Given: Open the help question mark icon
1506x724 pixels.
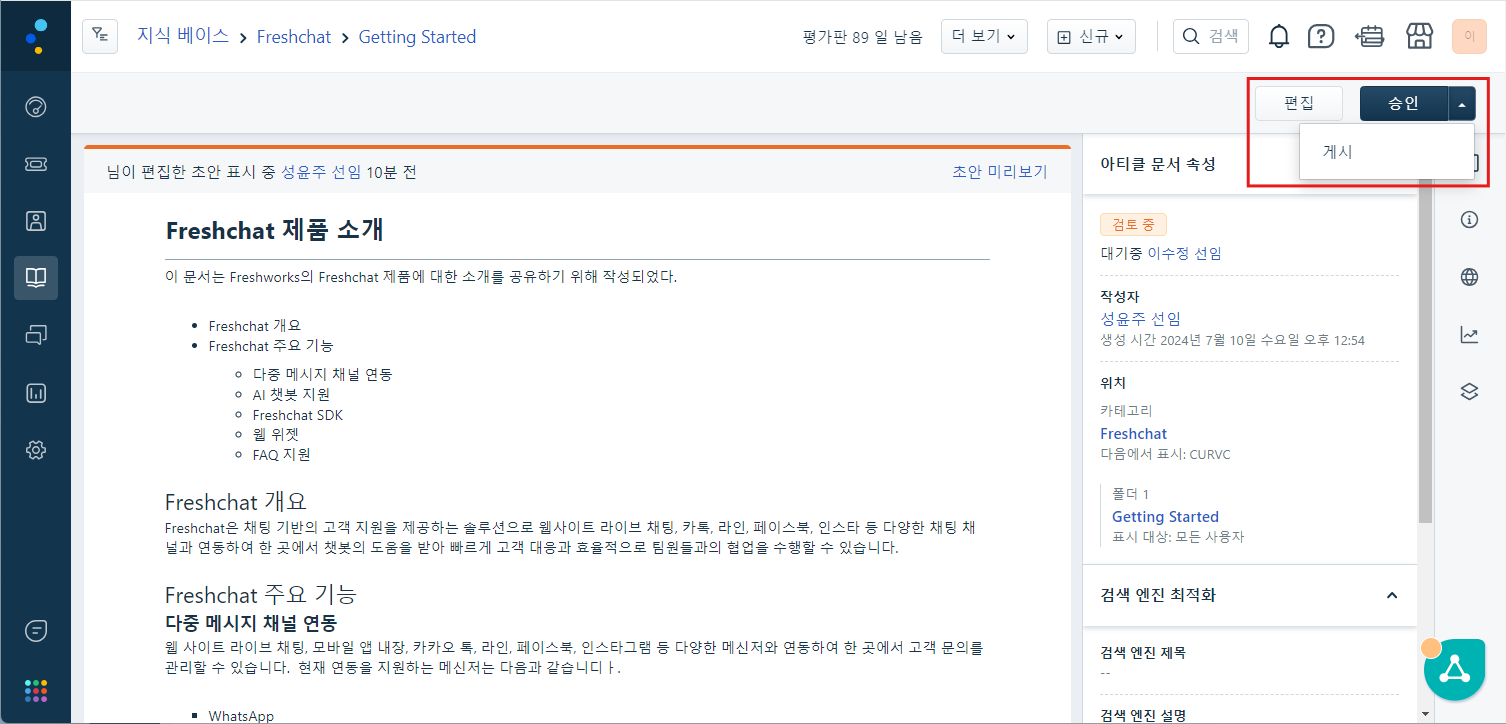Looking at the screenshot, I should 1321,37.
